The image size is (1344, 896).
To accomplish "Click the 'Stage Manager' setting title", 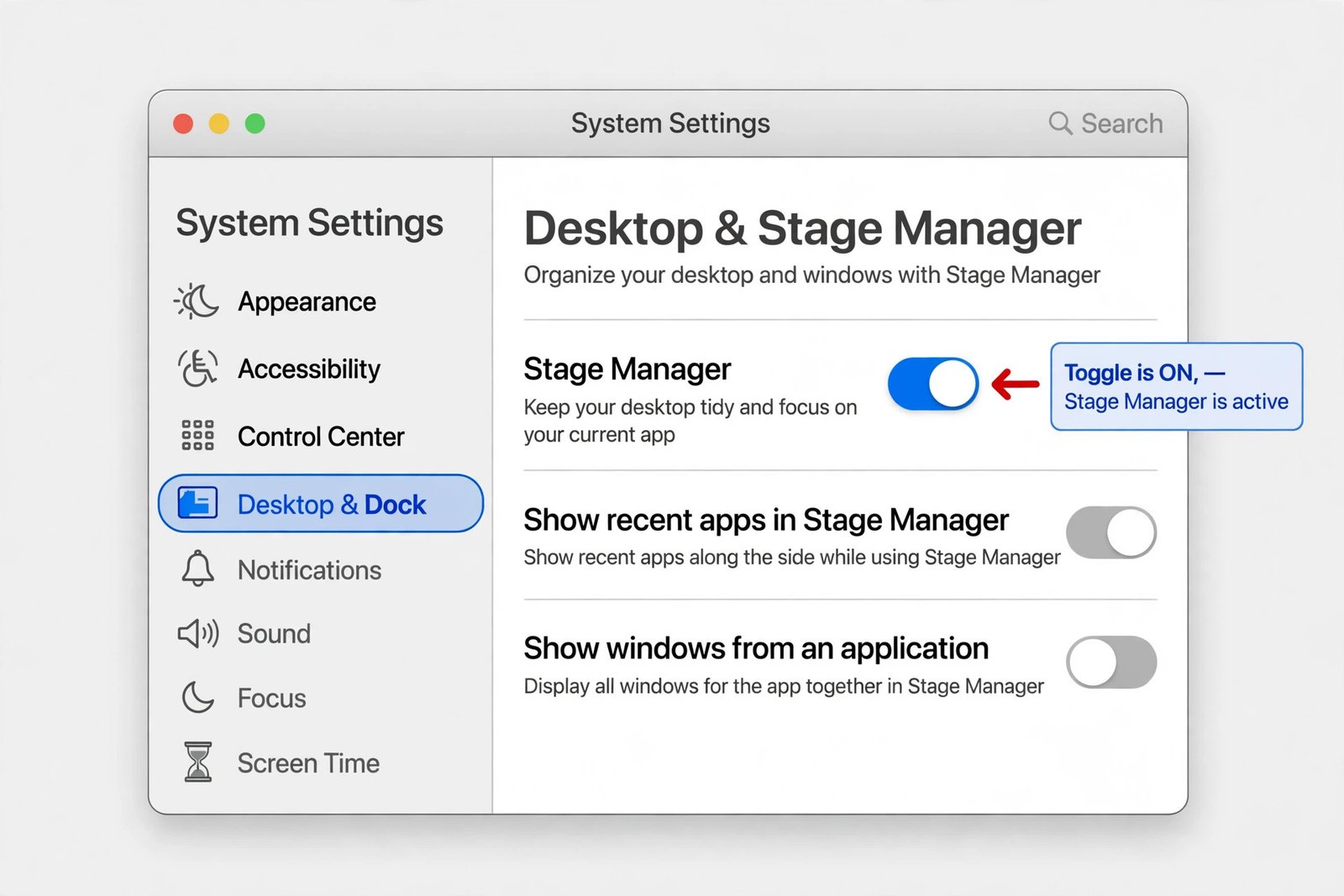I will point(627,369).
